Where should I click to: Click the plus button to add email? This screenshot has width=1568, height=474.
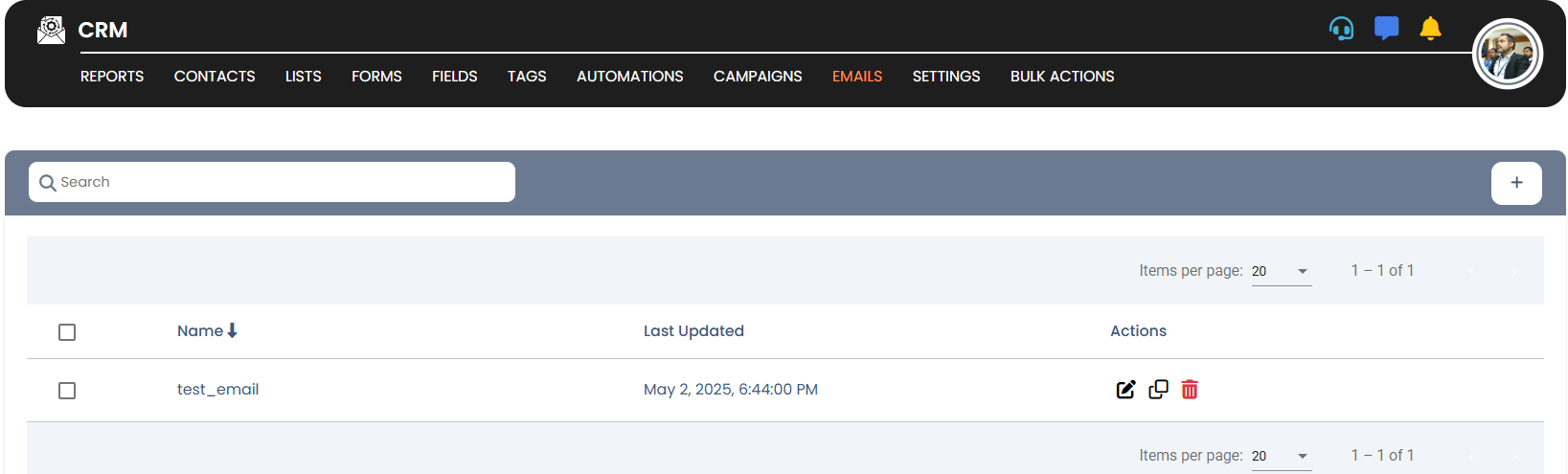[x=1516, y=183]
